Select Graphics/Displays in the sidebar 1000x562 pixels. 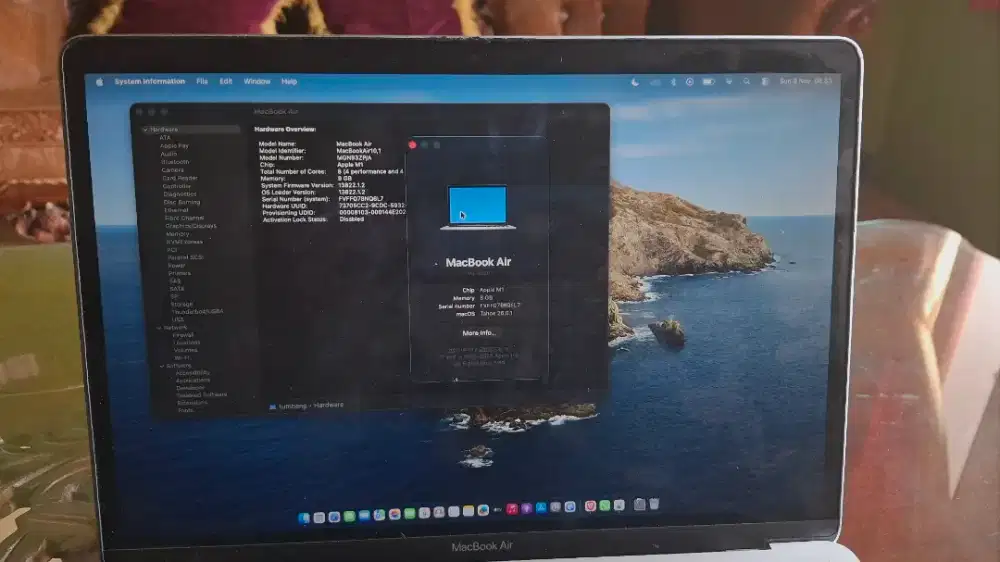tap(191, 226)
